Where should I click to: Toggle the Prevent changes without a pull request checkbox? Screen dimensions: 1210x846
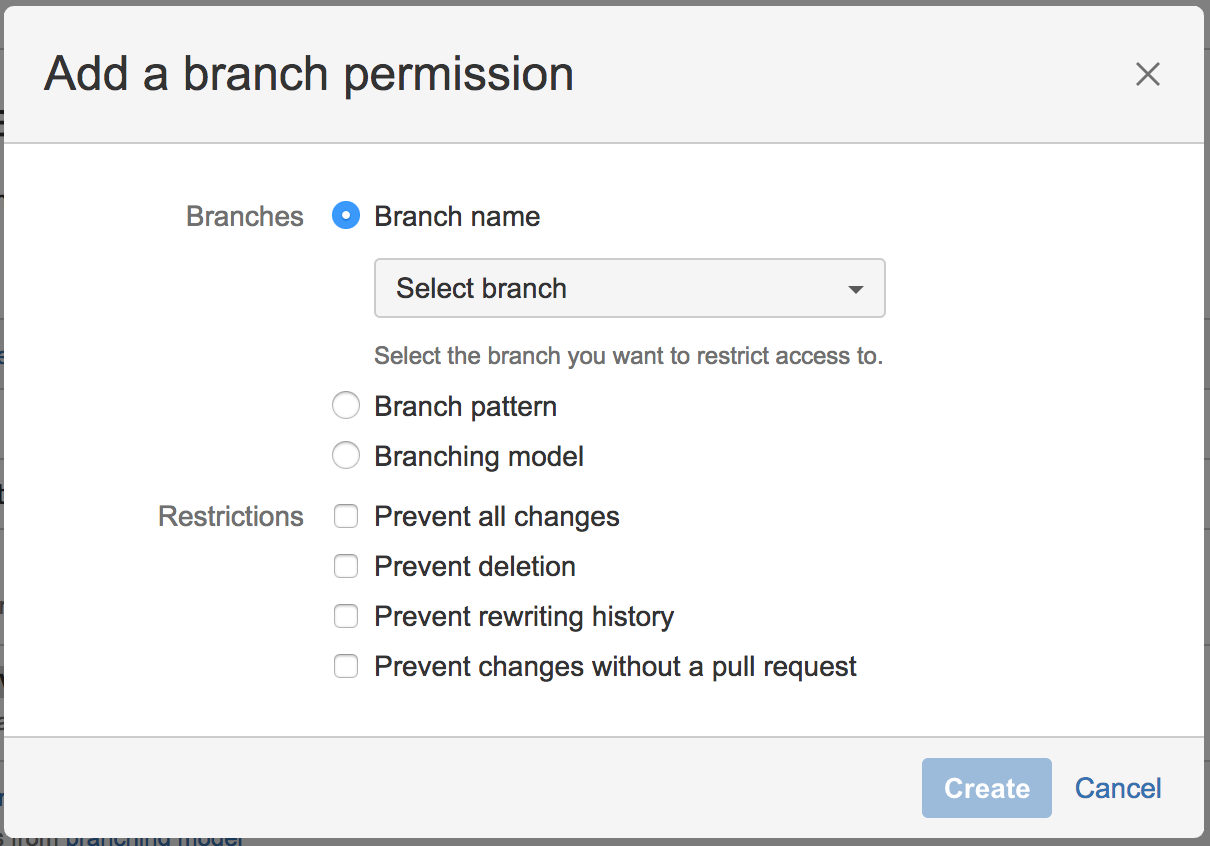tap(346, 666)
